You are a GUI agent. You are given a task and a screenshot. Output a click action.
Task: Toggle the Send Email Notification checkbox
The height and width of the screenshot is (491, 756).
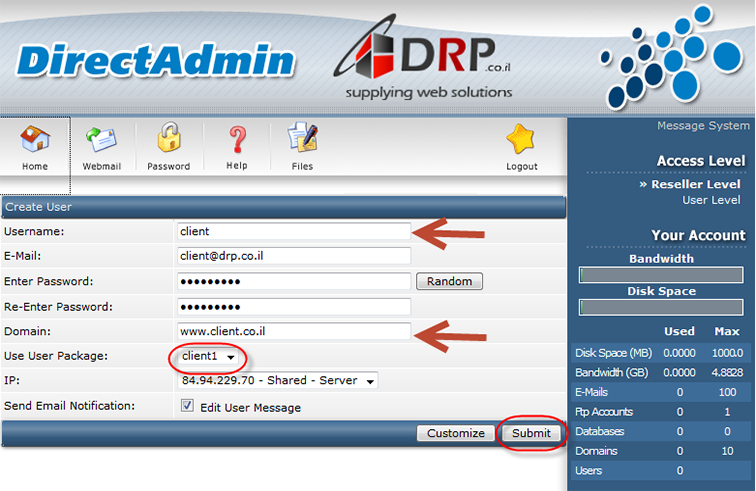point(187,407)
